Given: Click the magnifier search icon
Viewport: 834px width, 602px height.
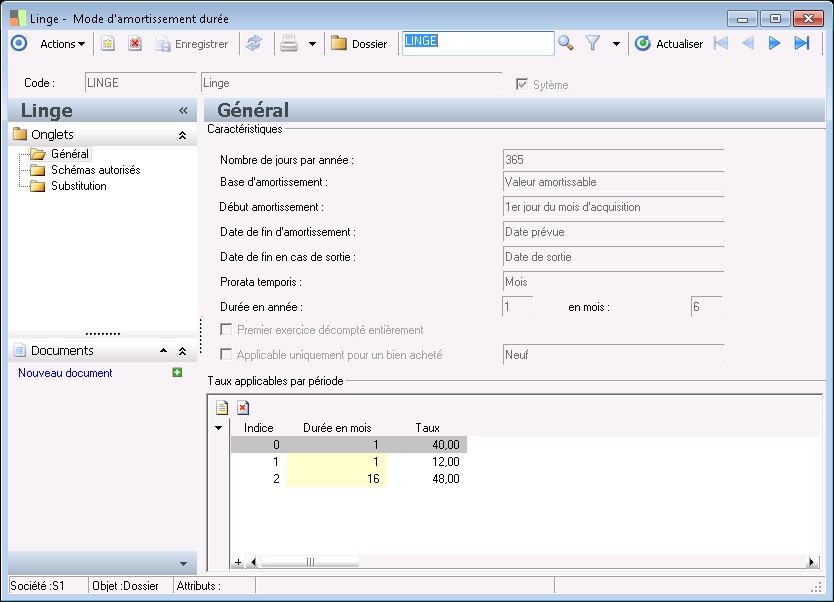Looking at the screenshot, I should pos(566,43).
